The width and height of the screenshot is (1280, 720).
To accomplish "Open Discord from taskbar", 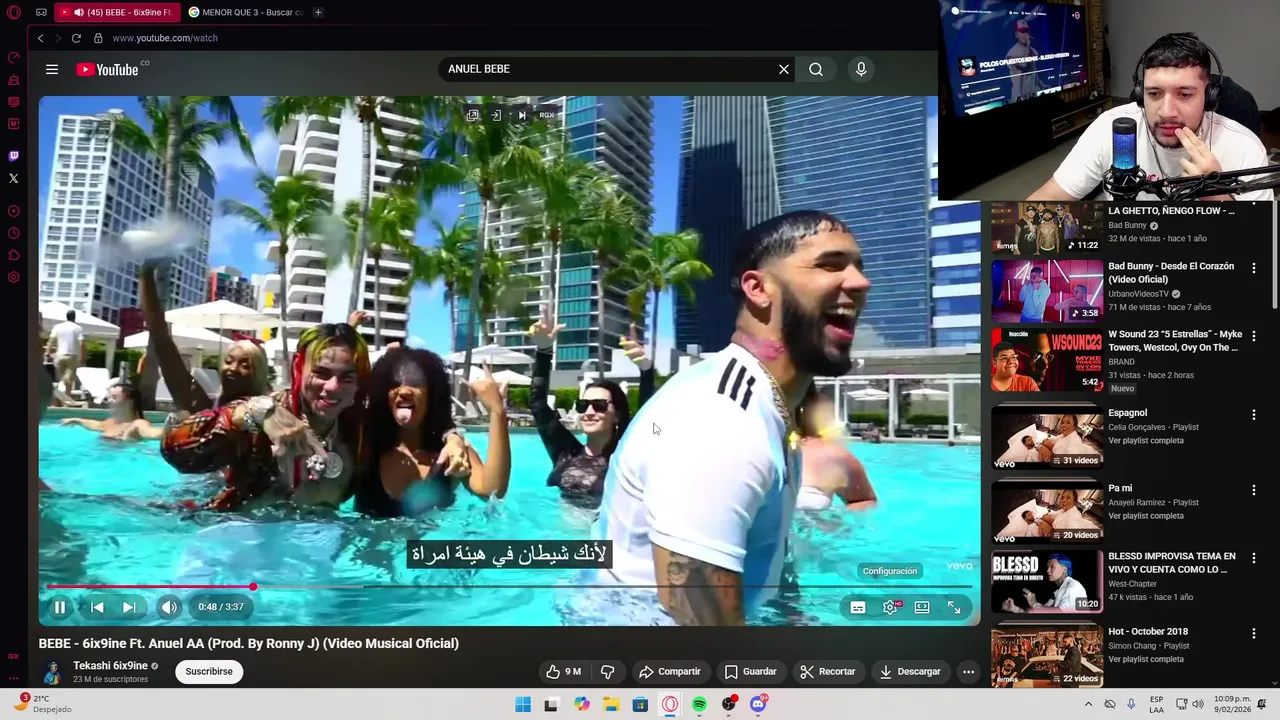I will click(x=758, y=704).
